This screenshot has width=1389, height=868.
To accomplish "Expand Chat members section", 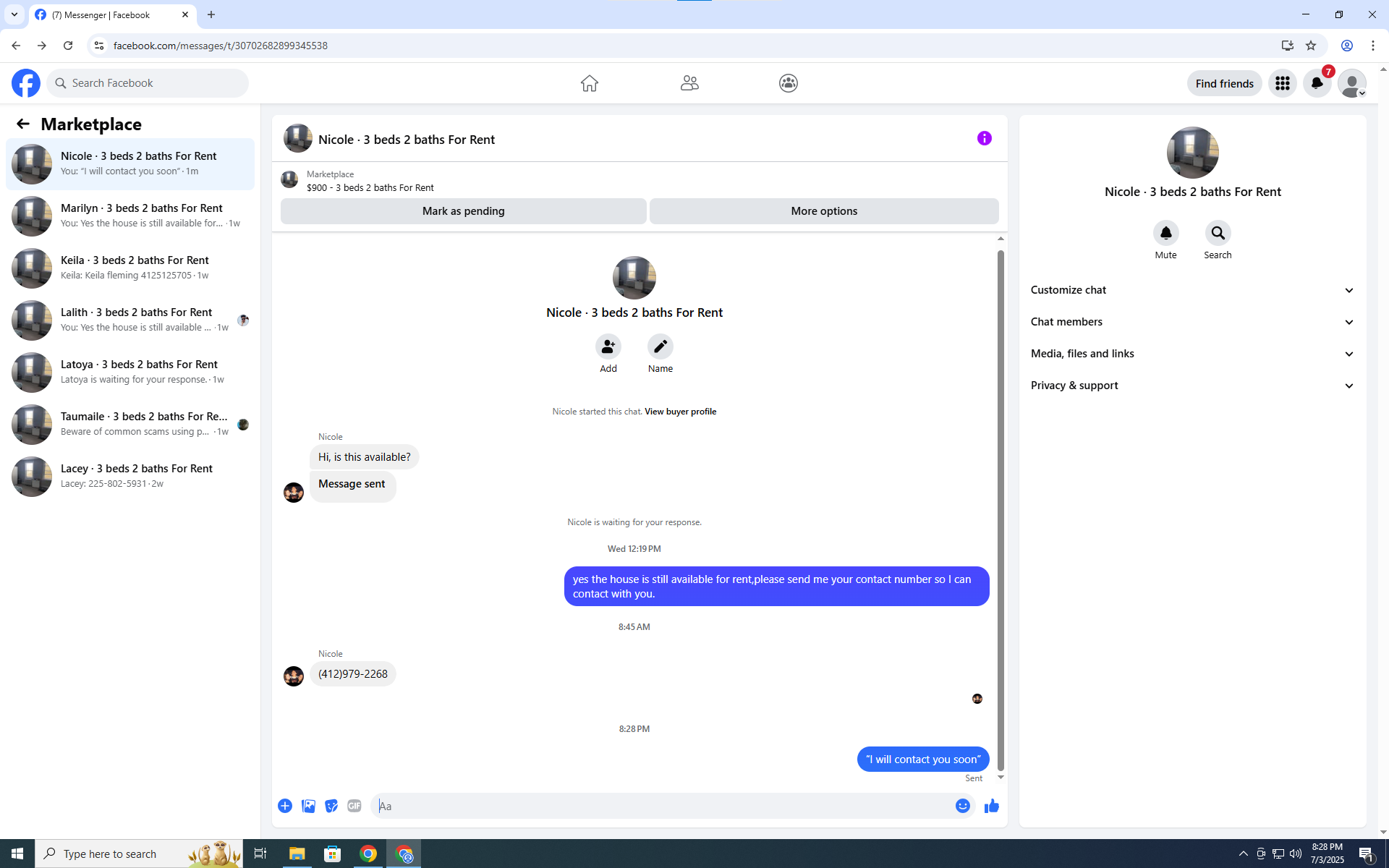I will click(x=1192, y=322).
